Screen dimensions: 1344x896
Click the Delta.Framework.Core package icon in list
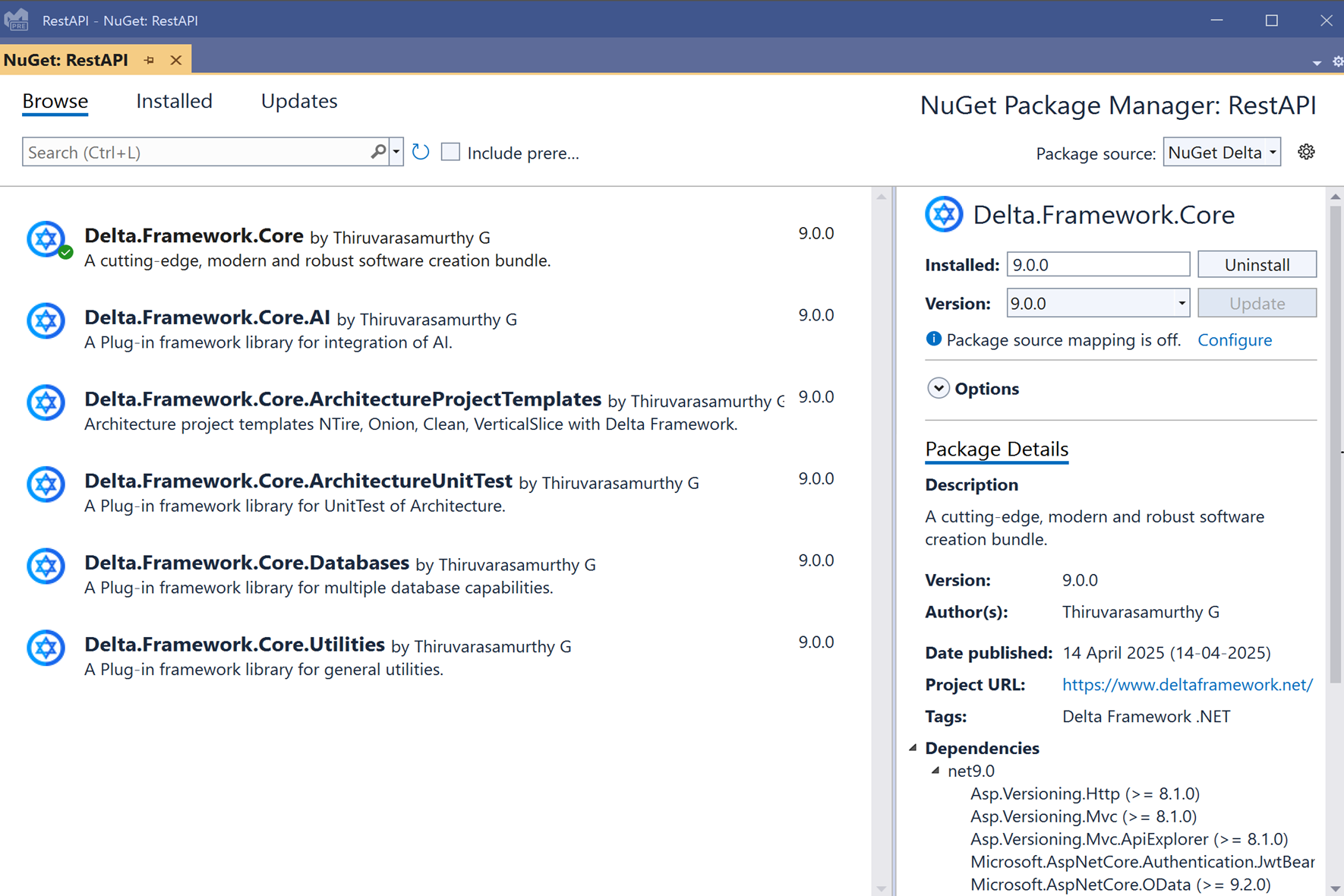tap(46, 239)
